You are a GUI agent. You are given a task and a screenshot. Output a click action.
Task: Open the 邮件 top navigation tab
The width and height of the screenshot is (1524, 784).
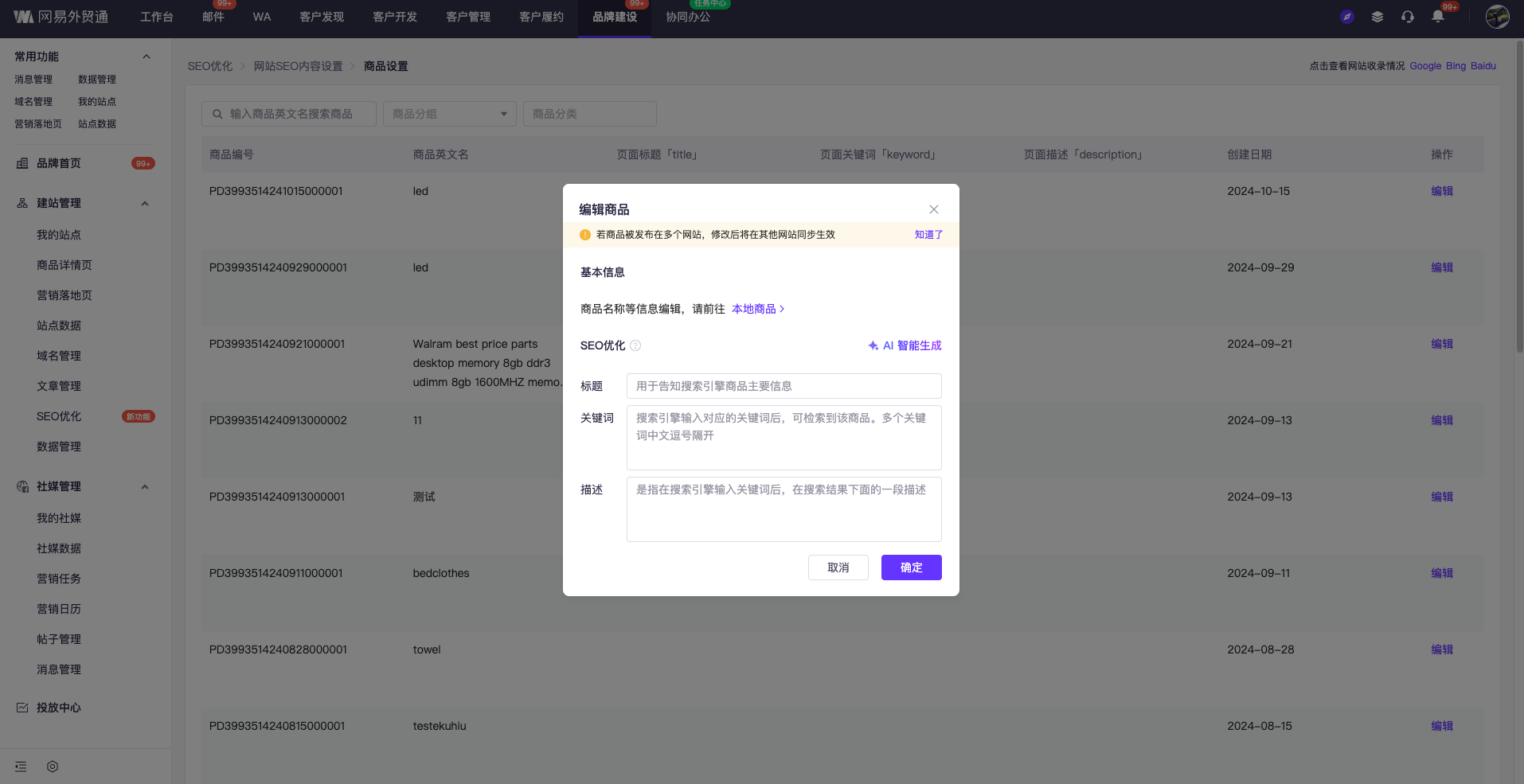click(x=213, y=17)
